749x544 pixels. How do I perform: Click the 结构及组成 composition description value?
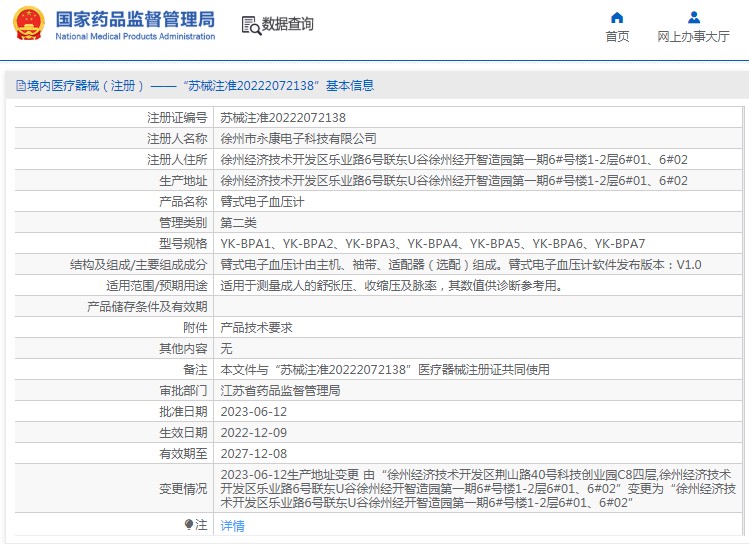460,265
